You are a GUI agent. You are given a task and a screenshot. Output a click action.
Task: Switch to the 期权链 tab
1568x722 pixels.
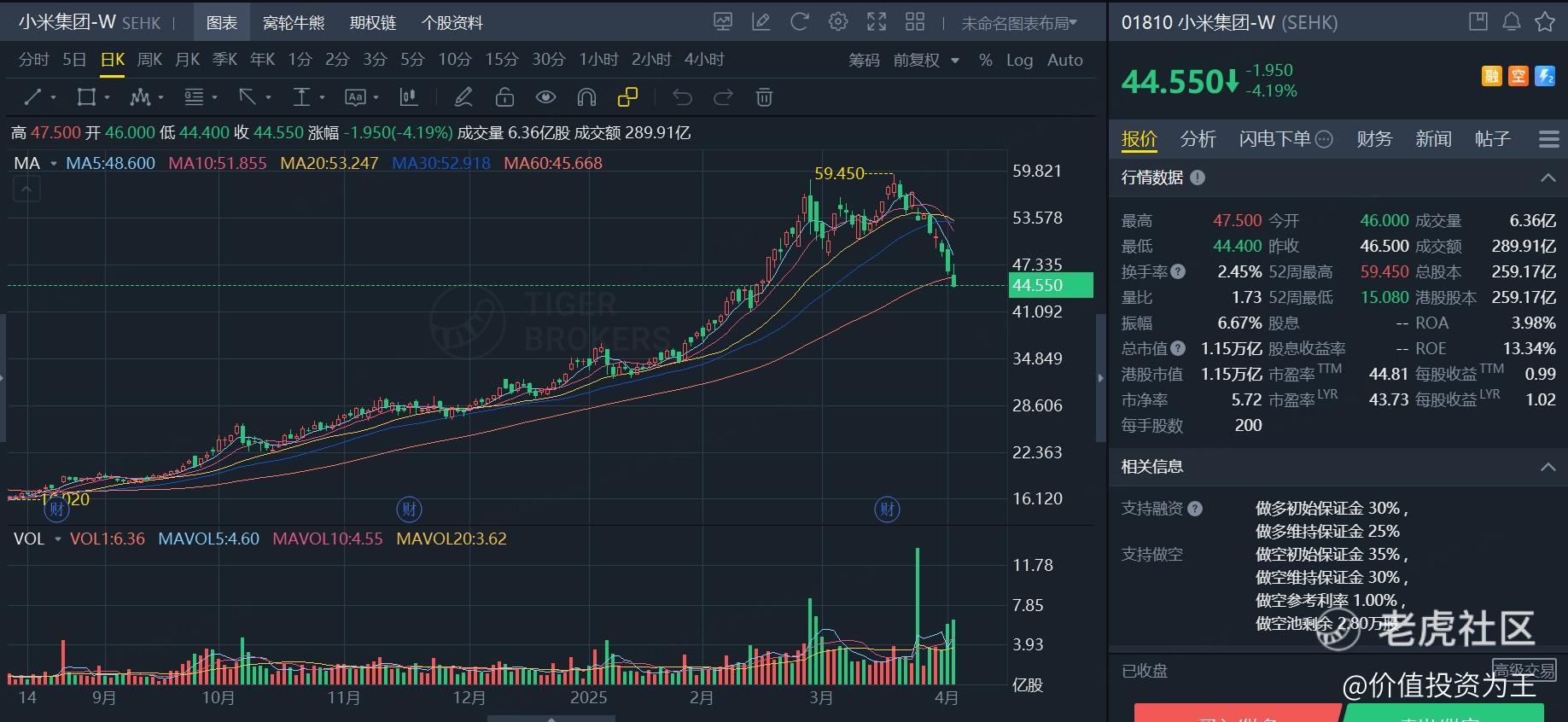[373, 23]
